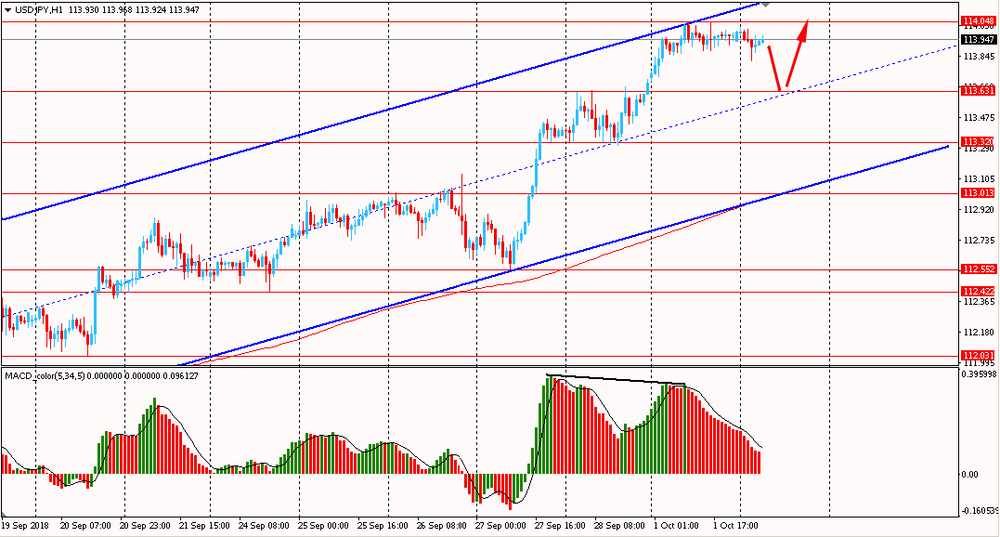Click the 112.920 price axis value

click(x=978, y=209)
